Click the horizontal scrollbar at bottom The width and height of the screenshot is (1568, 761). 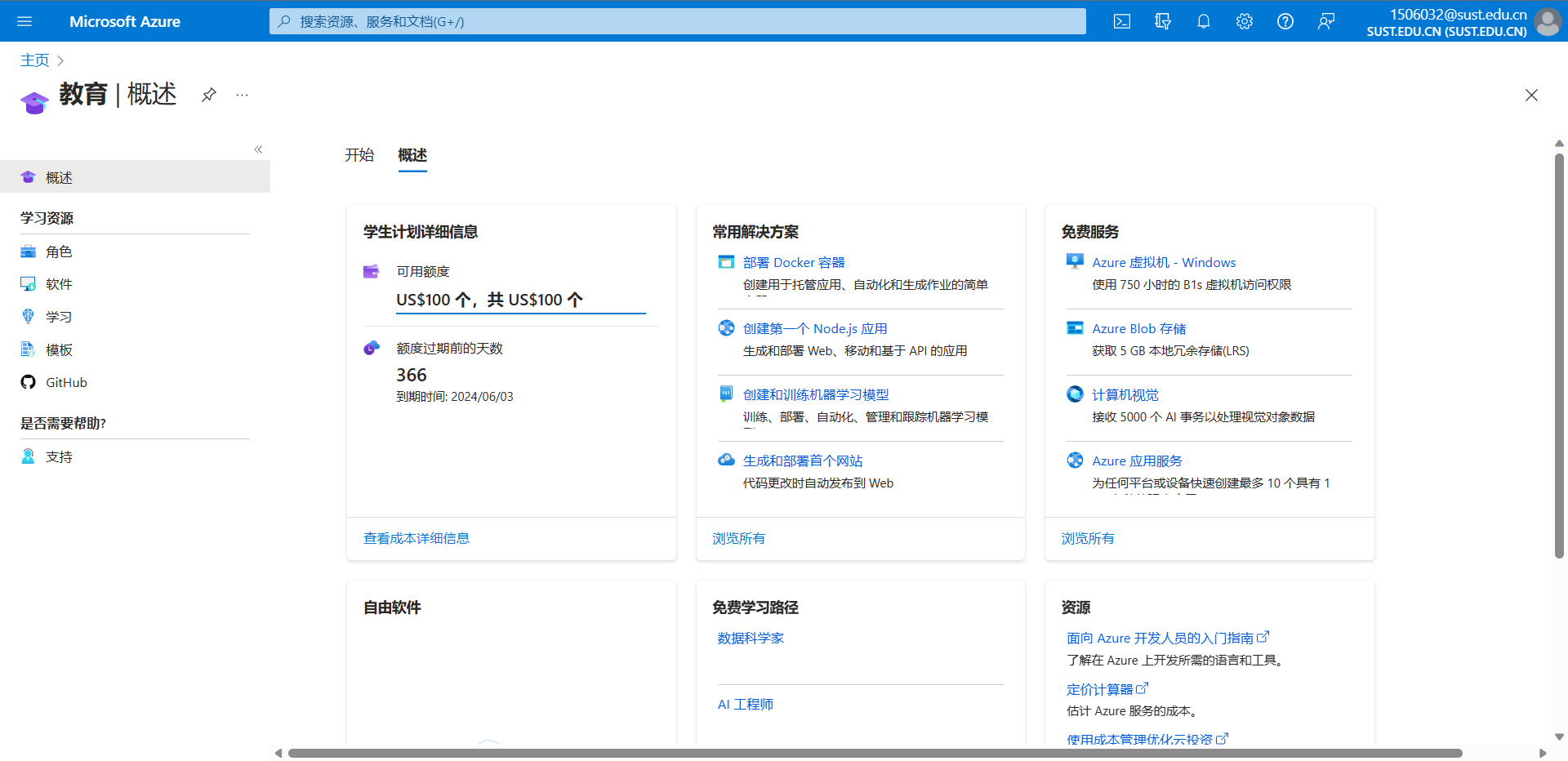coord(874,753)
